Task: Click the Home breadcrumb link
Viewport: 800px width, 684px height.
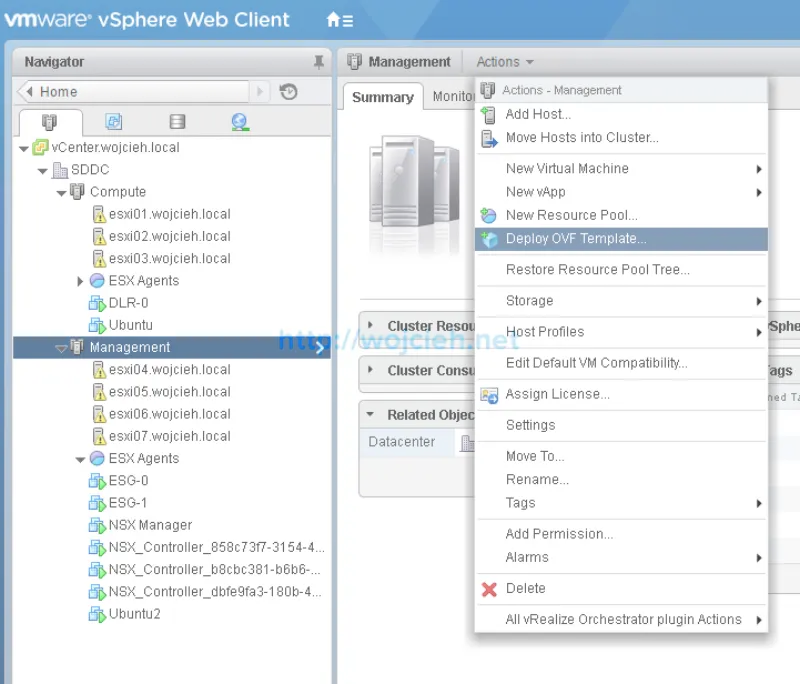Action: [x=57, y=91]
